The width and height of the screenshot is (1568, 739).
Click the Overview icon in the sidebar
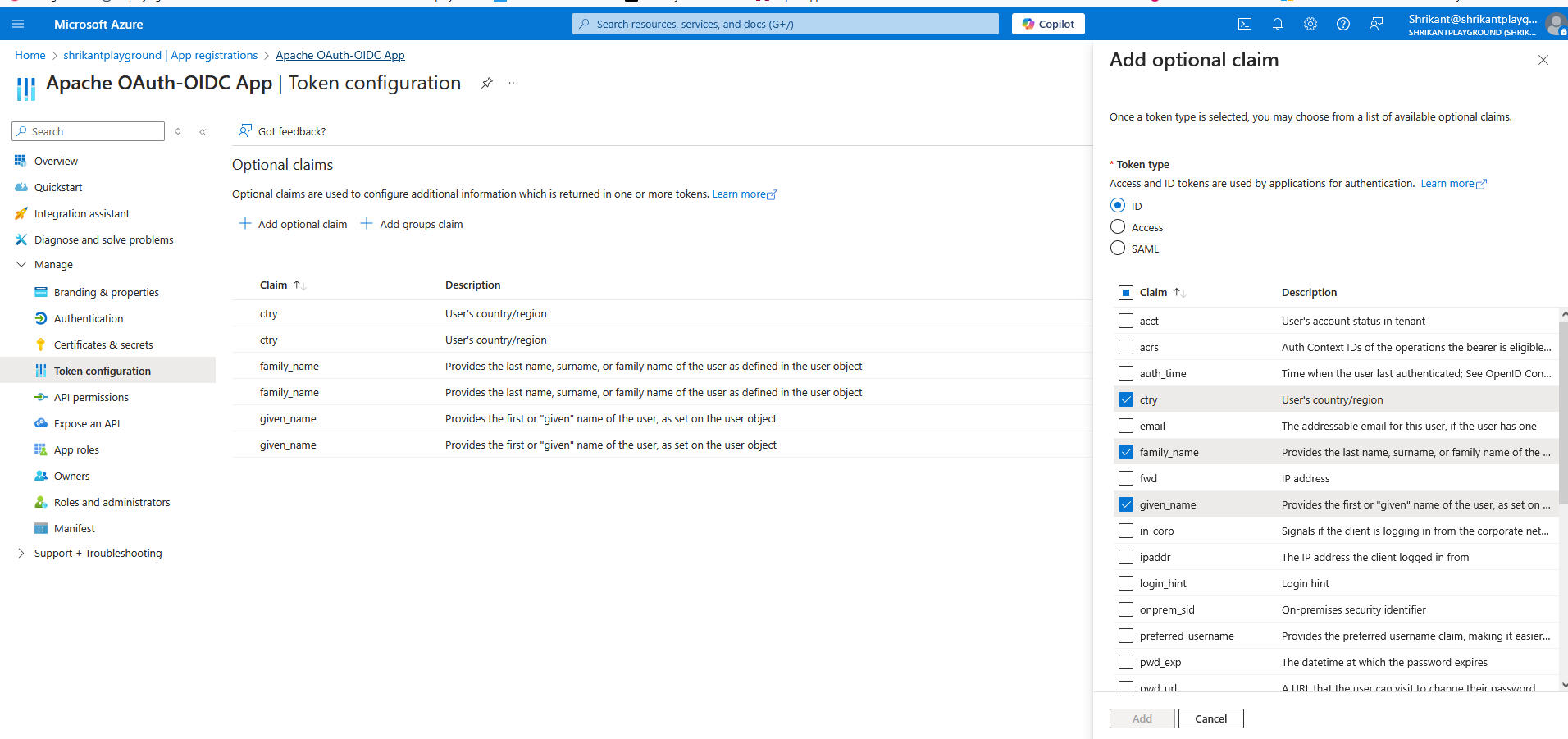pyautogui.click(x=21, y=161)
